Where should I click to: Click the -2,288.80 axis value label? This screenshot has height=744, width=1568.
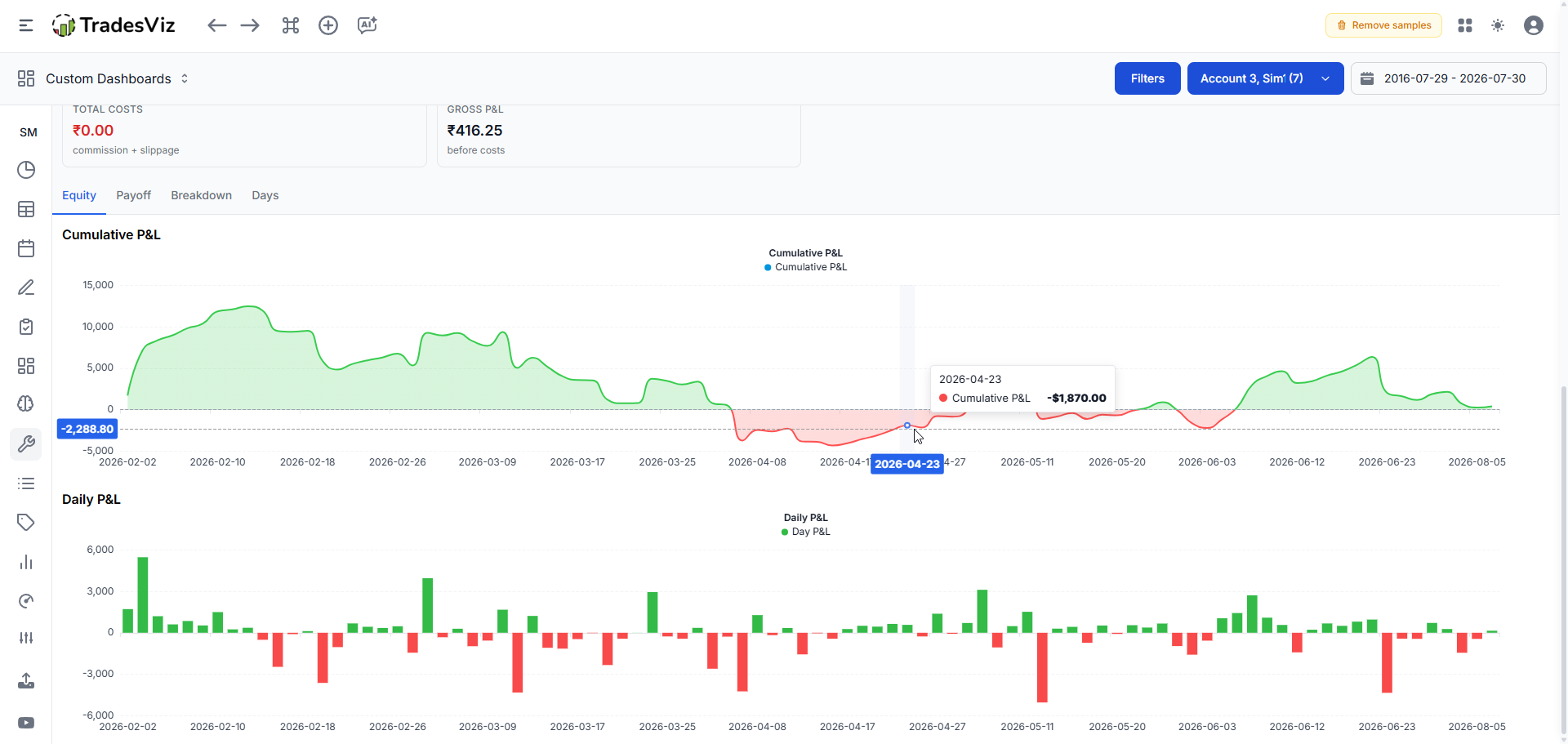87,429
